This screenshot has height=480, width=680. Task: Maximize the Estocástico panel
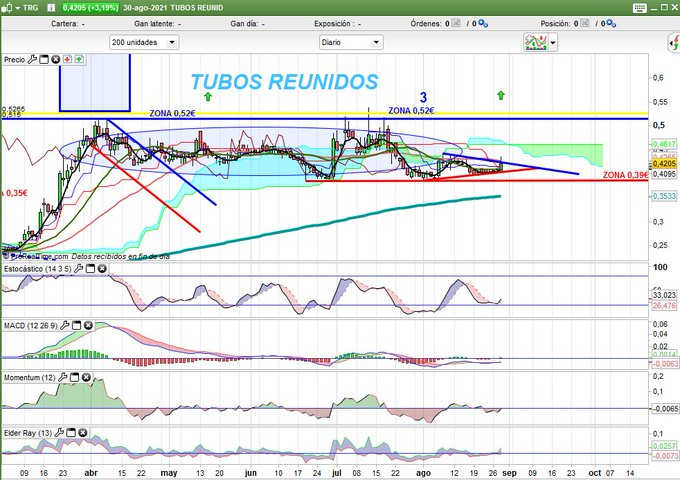[90, 269]
